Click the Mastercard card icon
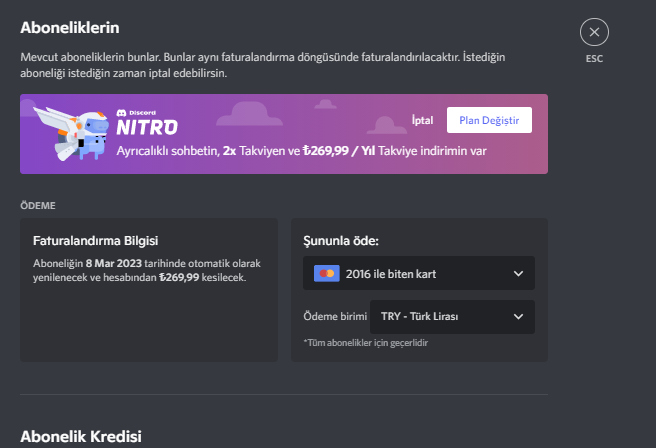The width and height of the screenshot is (656, 448). (x=327, y=274)
